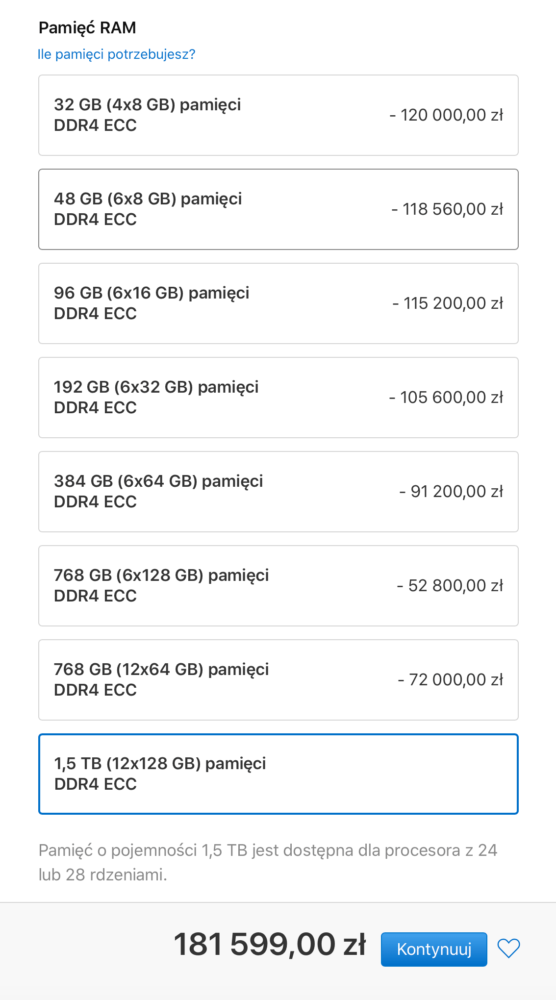The width and height of the screenshot is (556, 1000).
Task: Select 1,5 TB (12x128 GB) memory option
Action: [278, 774]
